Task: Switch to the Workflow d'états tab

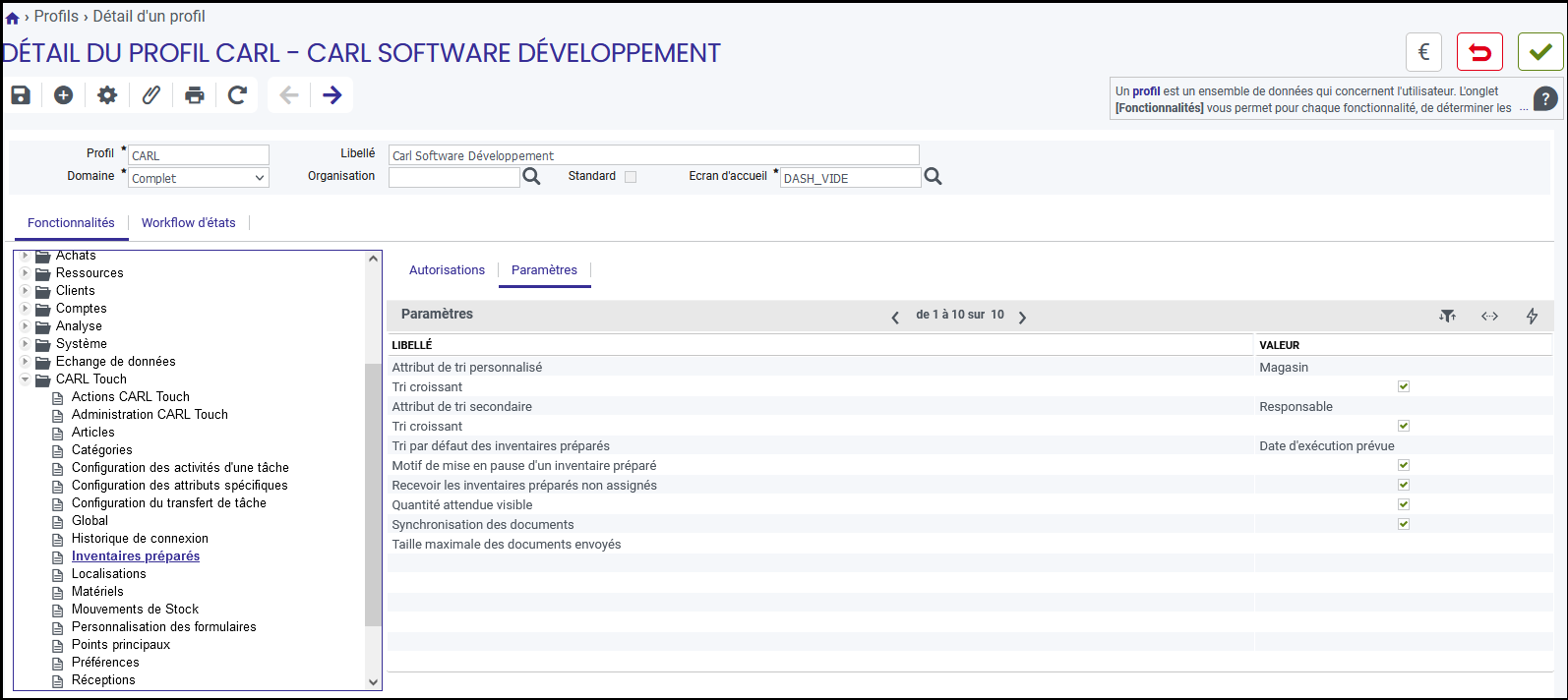Action: click(189, 223)
